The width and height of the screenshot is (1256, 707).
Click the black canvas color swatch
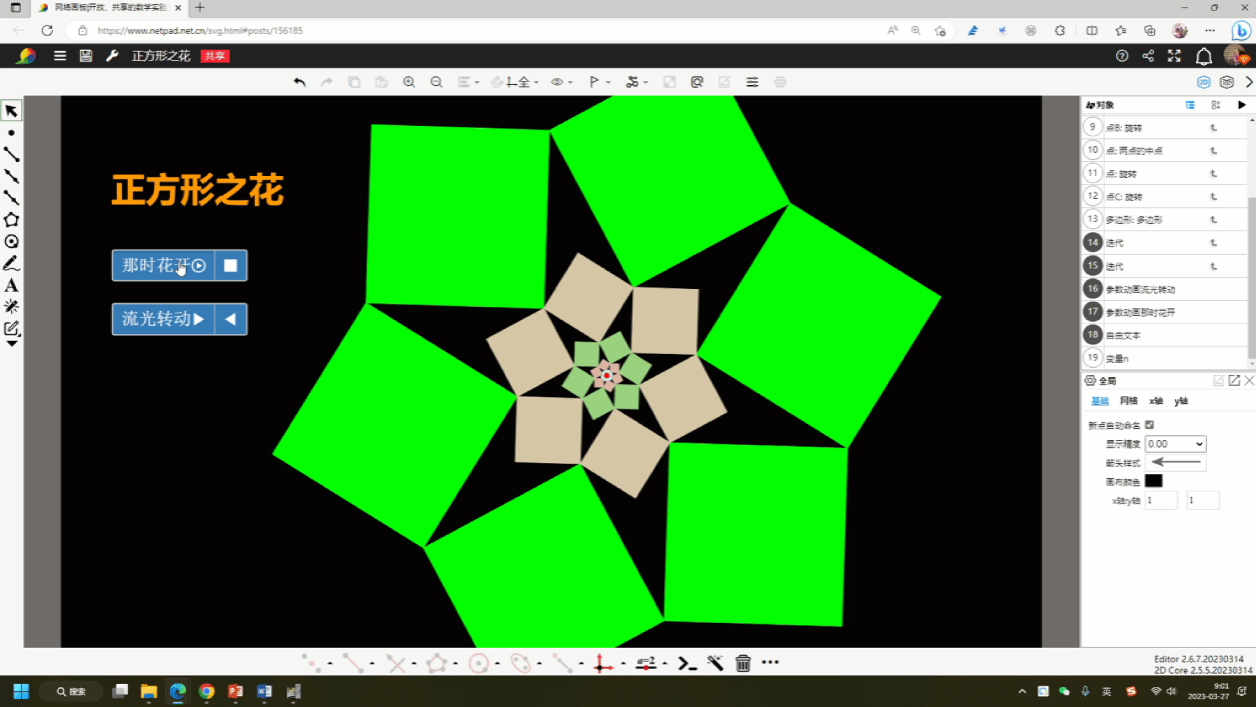[1154, 481]
